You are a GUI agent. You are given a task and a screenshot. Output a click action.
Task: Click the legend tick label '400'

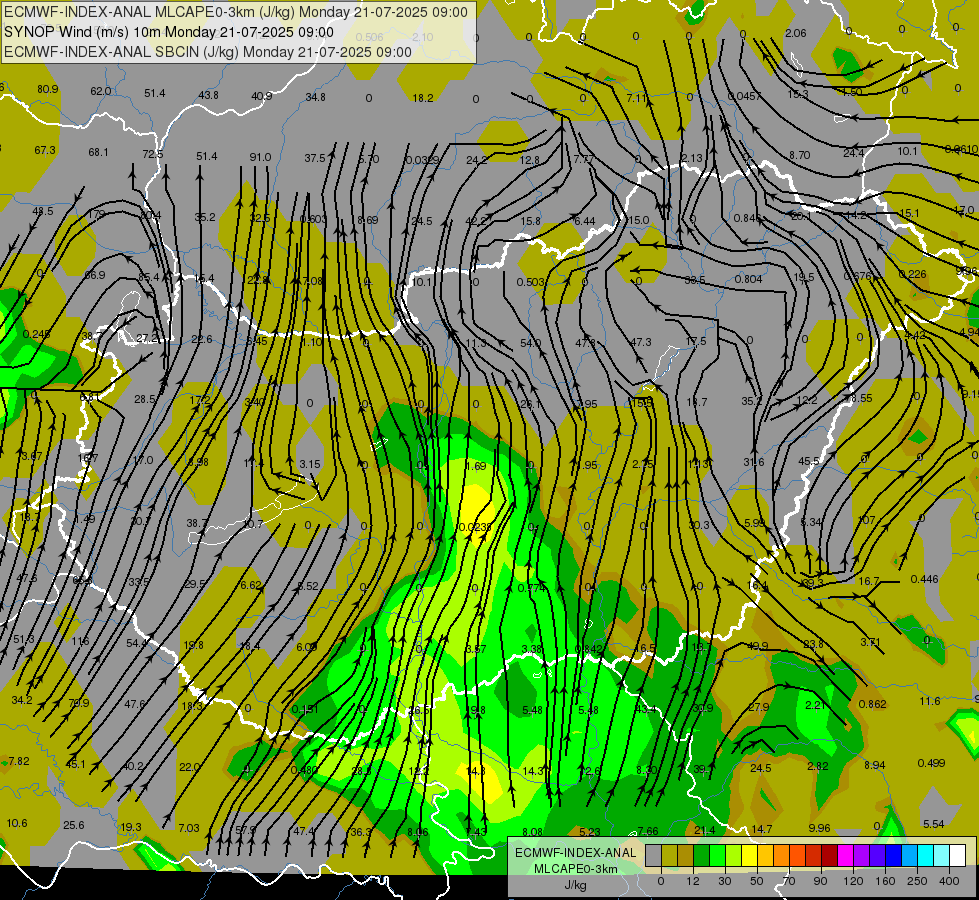[x=949, y=882]
